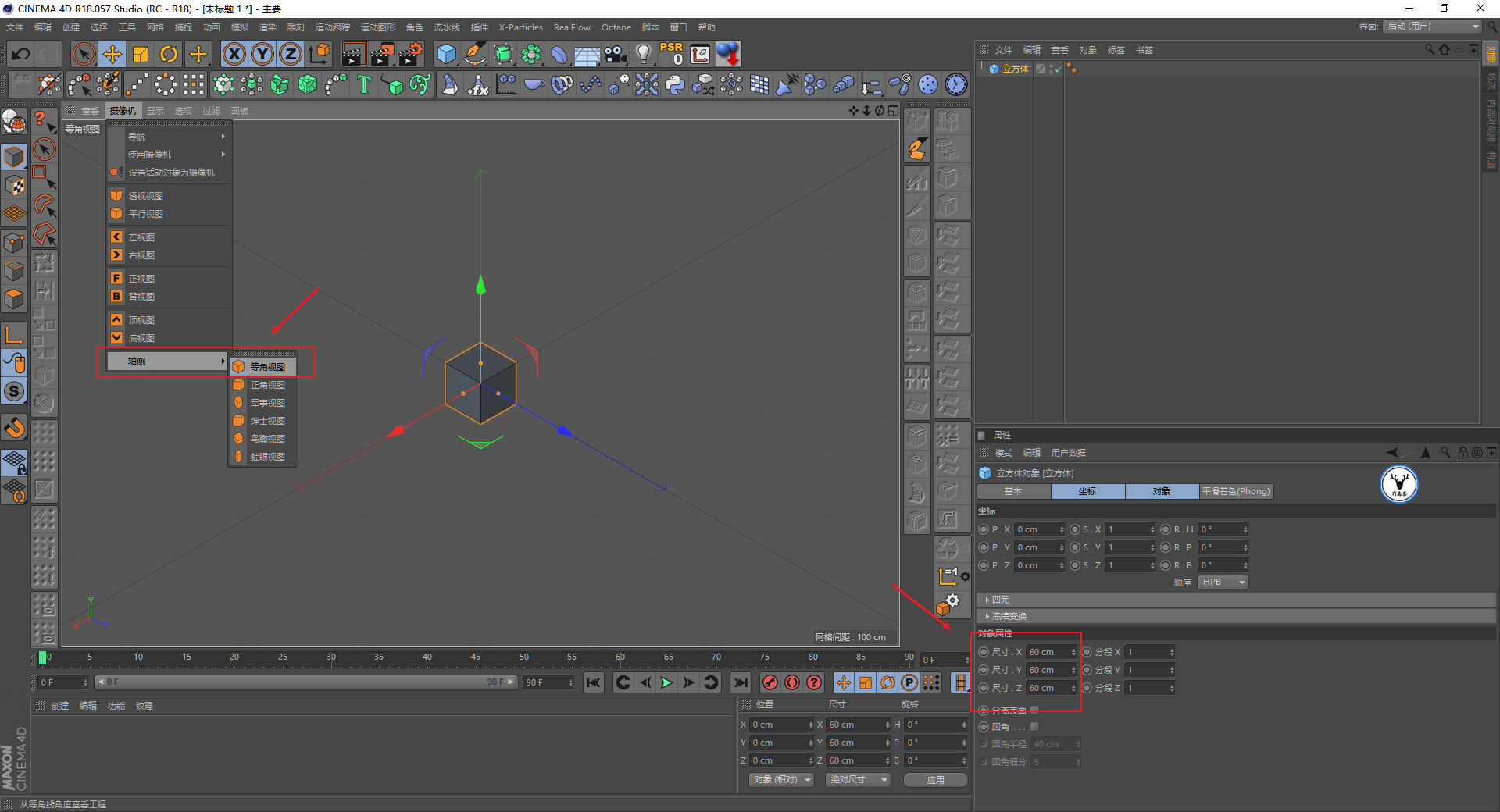Open the 顺序 HPB dropdown
Screen dimensions: 1500x812
tap(1223, 582)
